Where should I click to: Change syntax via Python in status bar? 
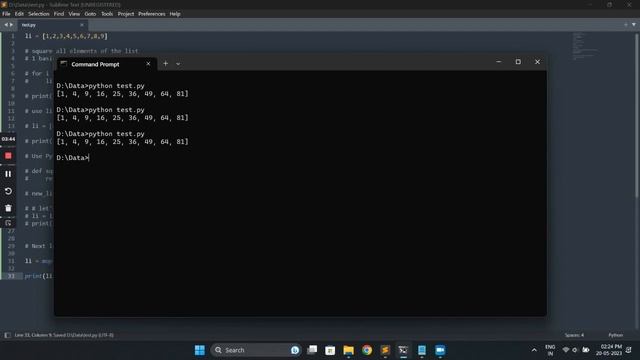[616, 335]
